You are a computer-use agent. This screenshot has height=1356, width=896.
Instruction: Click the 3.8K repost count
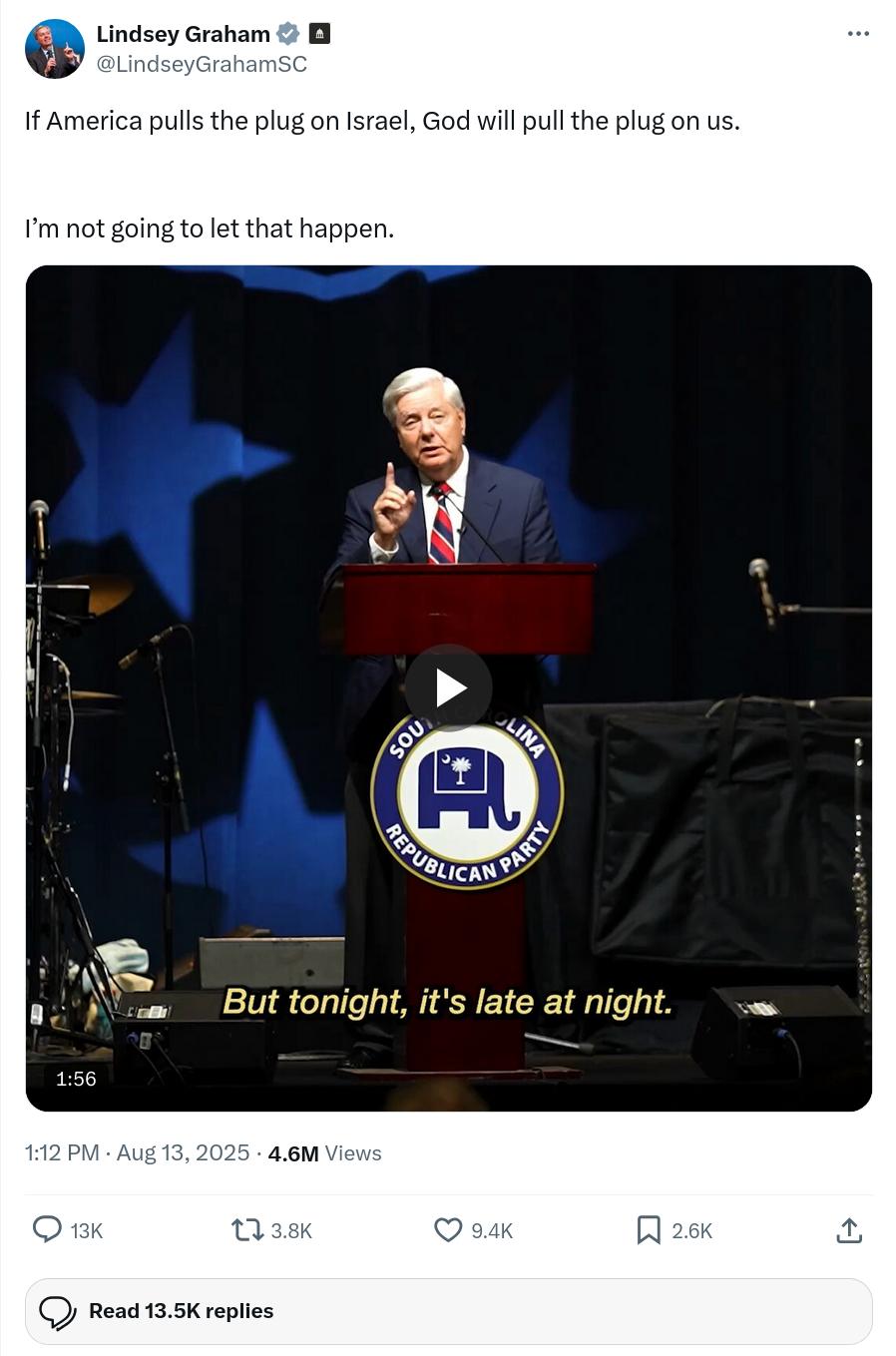pos(291,1231)
